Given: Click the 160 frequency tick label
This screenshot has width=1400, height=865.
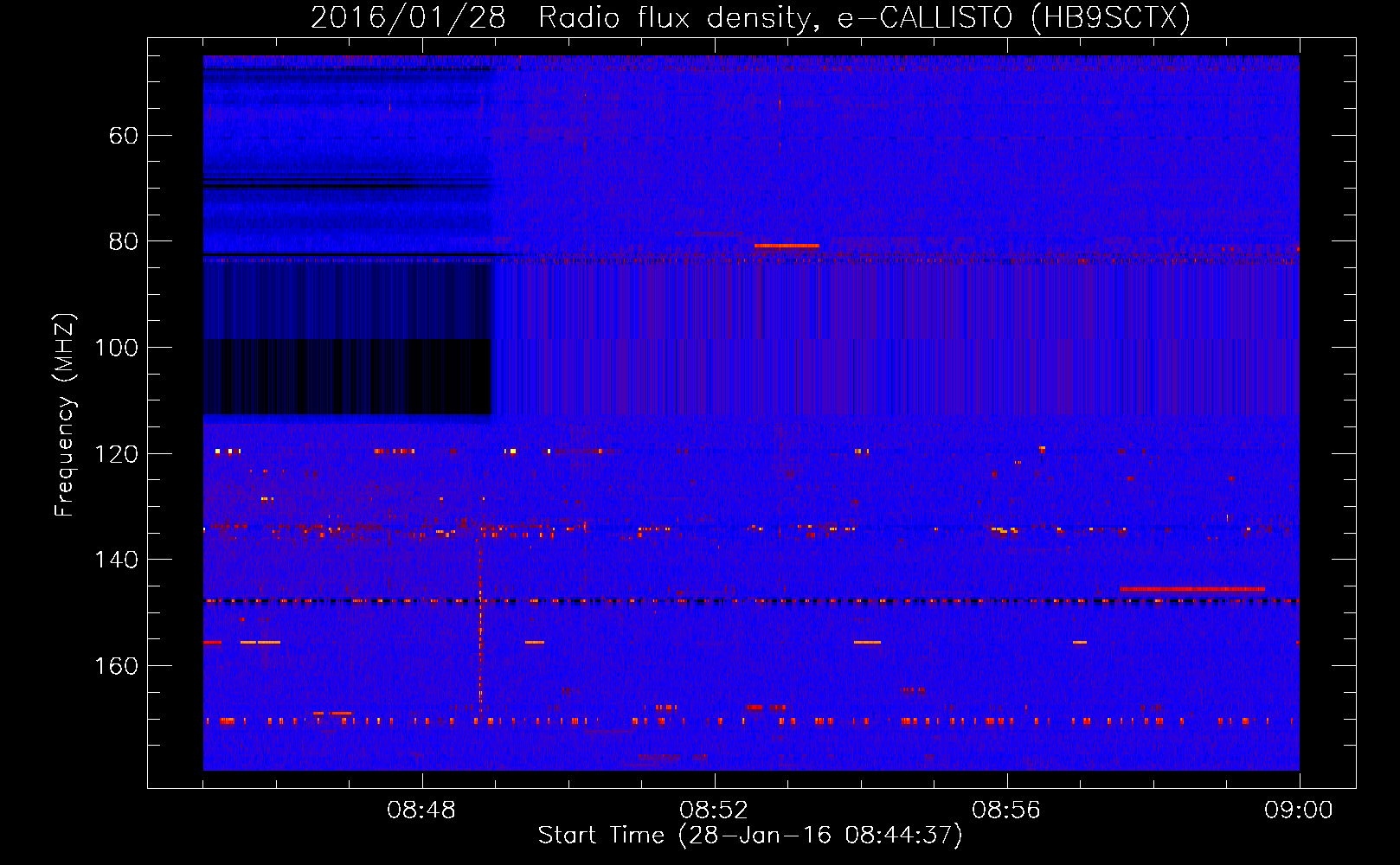Looking at the screenshot, I should click(116, 666).
